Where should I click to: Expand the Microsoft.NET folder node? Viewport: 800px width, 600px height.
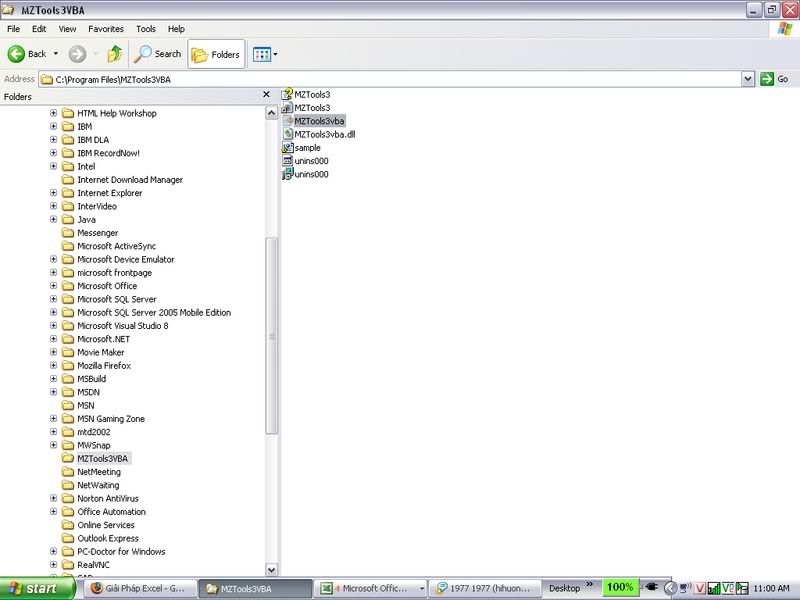pyautogui.click(x=54, y=338)
